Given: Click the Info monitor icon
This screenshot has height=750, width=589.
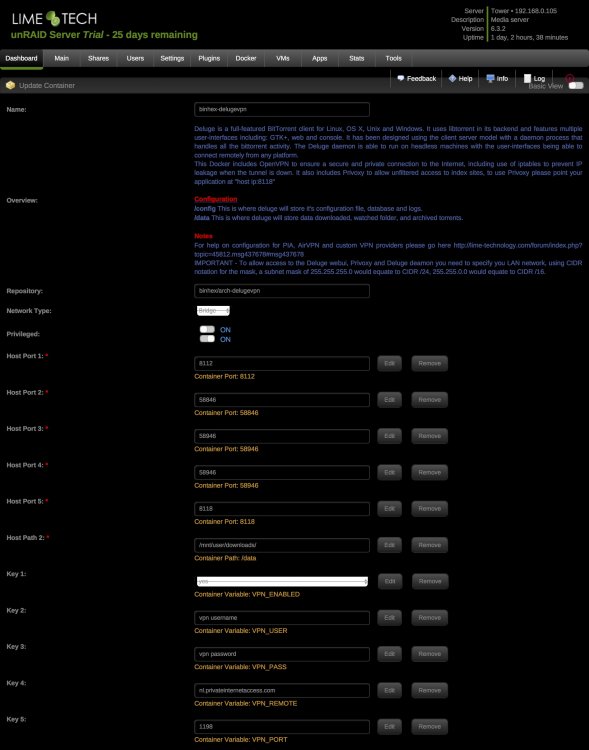Looking at the screenshot, I should (x=490, y=78).
